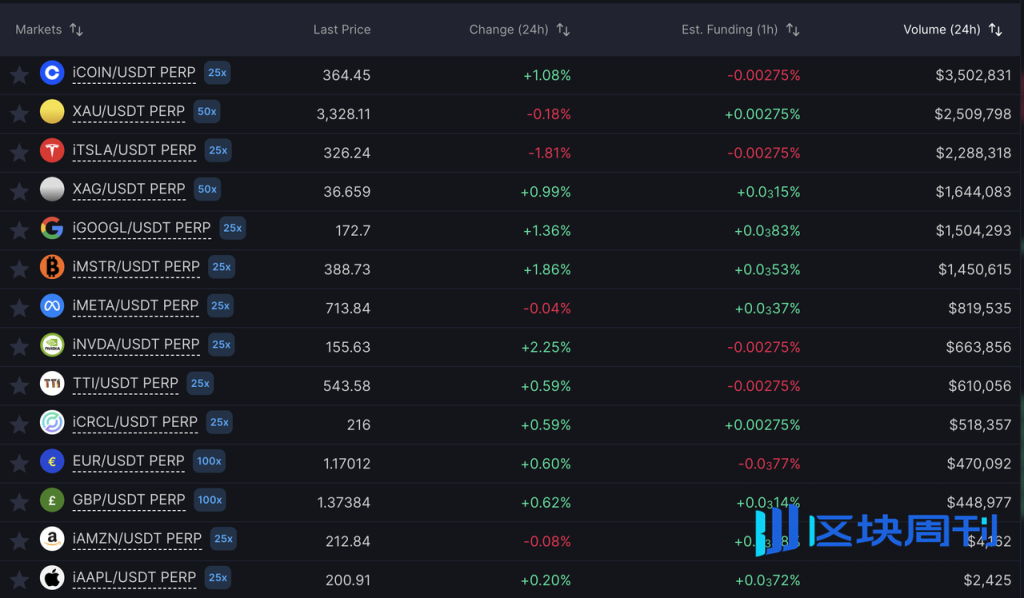Click the iCOIN coin logo icon
The width and height of the screenshot is (1024, 598).
[x=52, y=72]
